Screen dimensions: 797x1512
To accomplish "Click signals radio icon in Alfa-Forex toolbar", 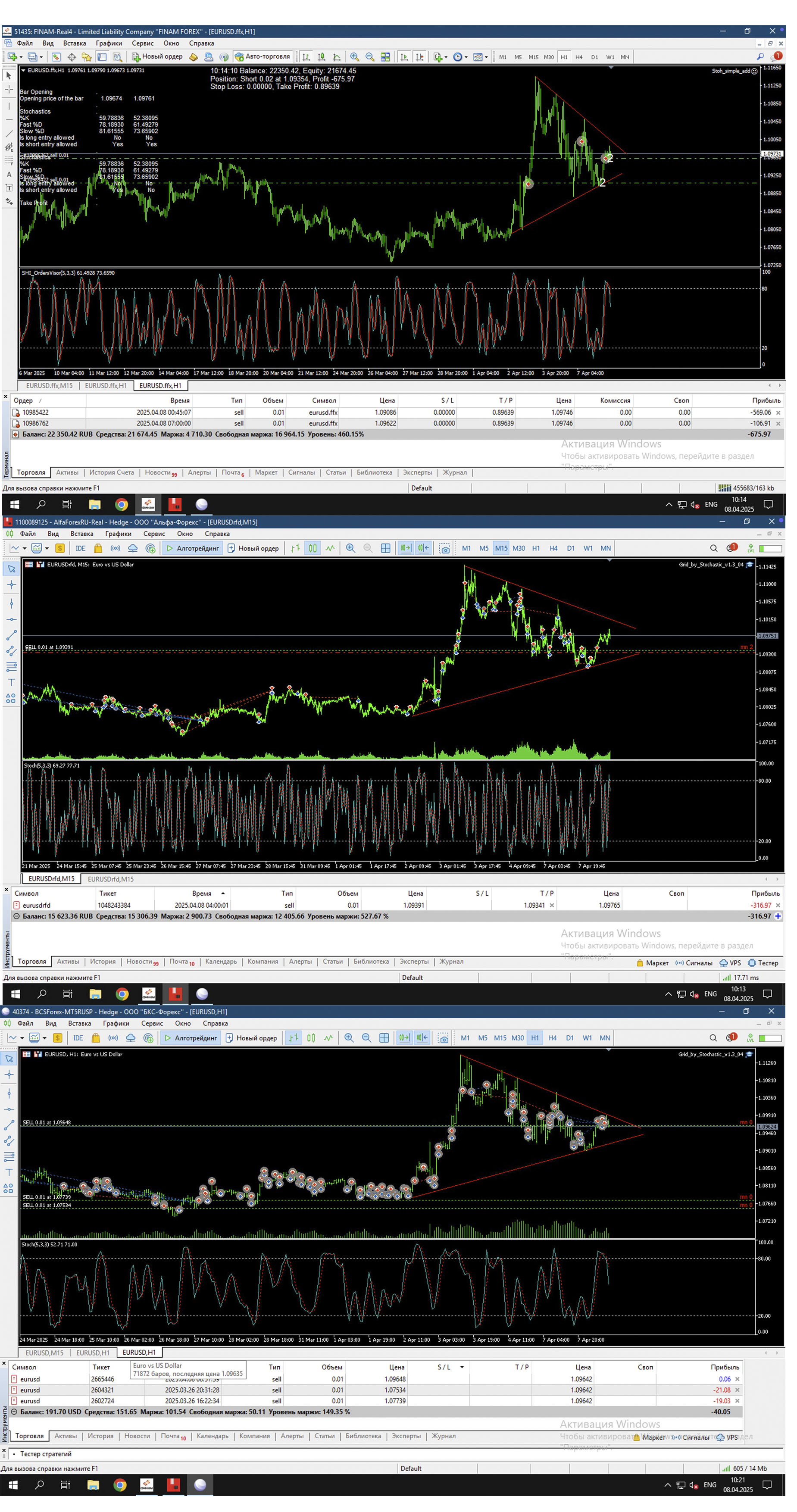I will click(116, 549).
